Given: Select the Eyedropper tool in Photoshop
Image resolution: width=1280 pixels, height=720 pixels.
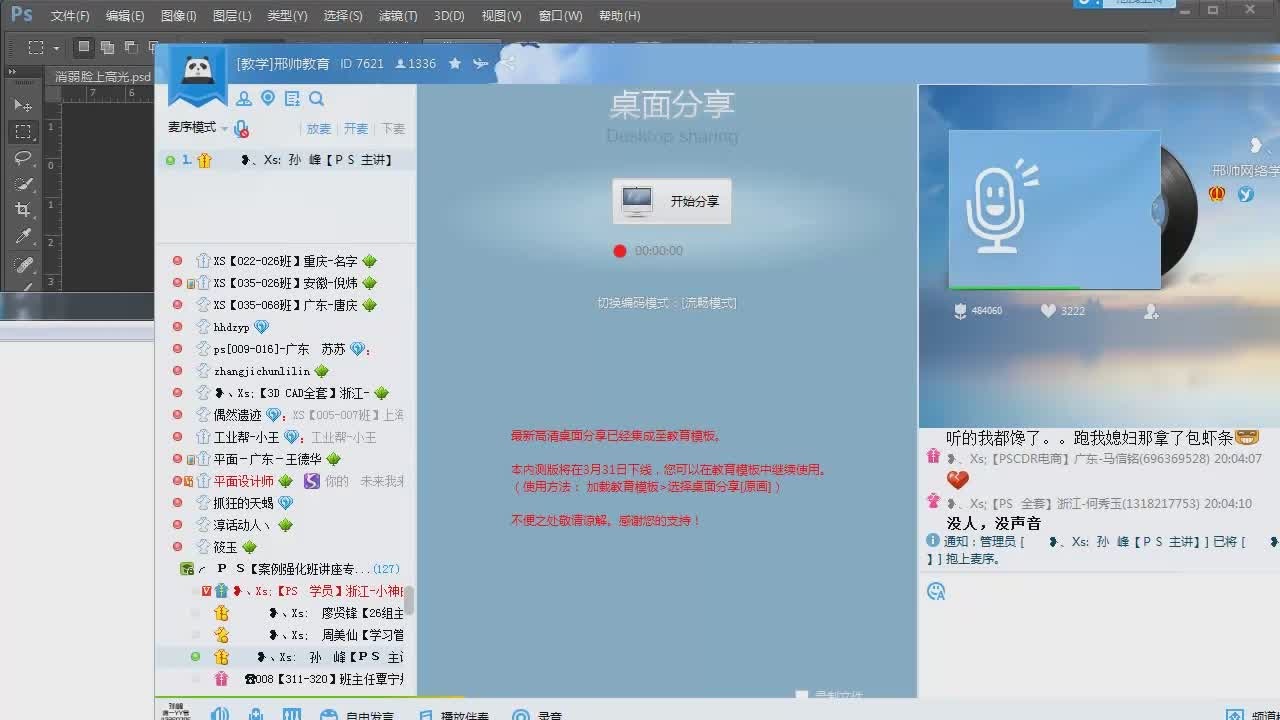Looking at the screenshot, I should [22, 237].
